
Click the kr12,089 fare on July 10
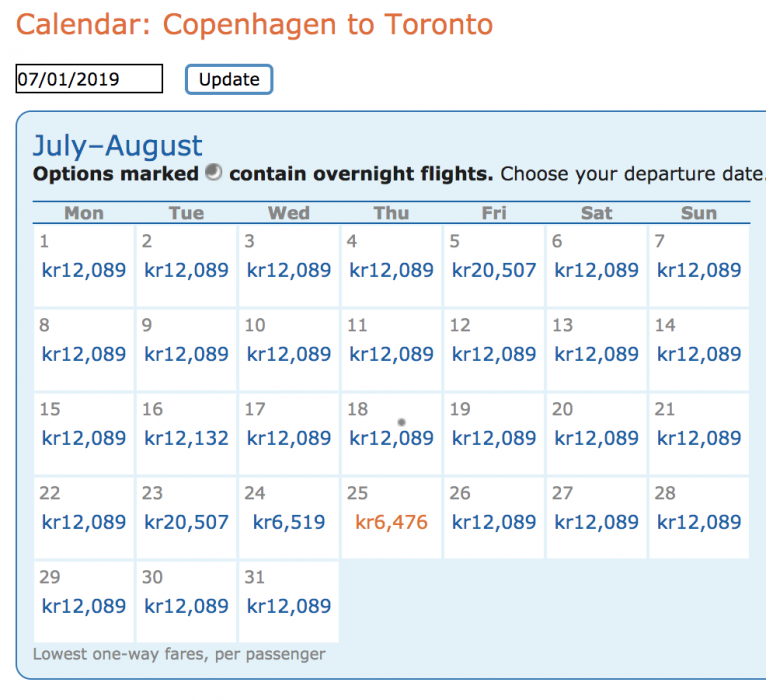[289, 354]
